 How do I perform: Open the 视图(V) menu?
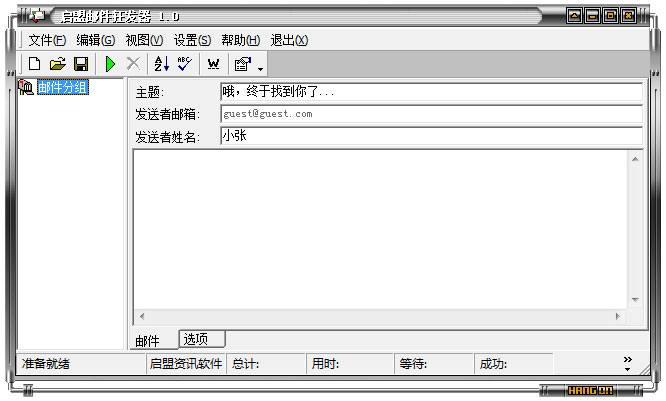144,40
